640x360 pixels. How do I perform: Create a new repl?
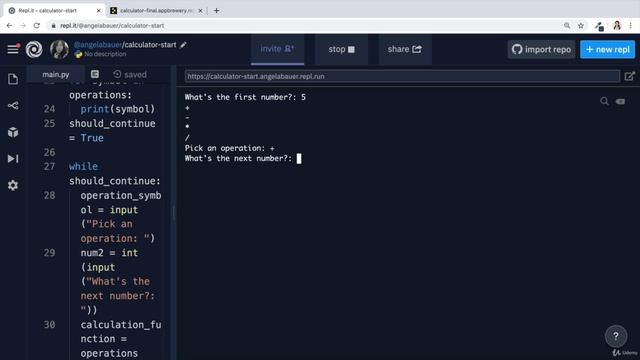click(607, 49)
